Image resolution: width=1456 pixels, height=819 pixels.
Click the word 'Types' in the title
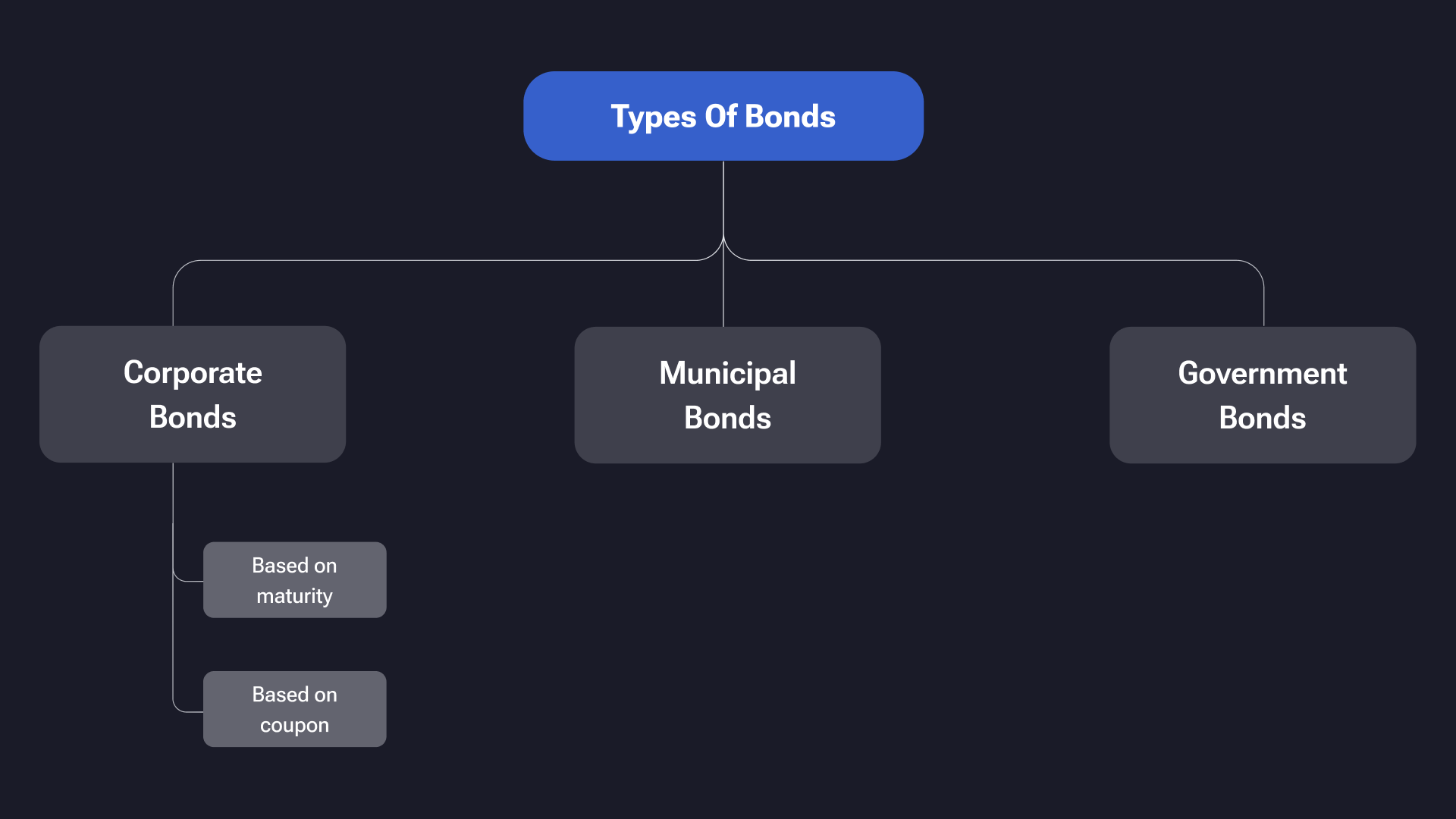653,117
